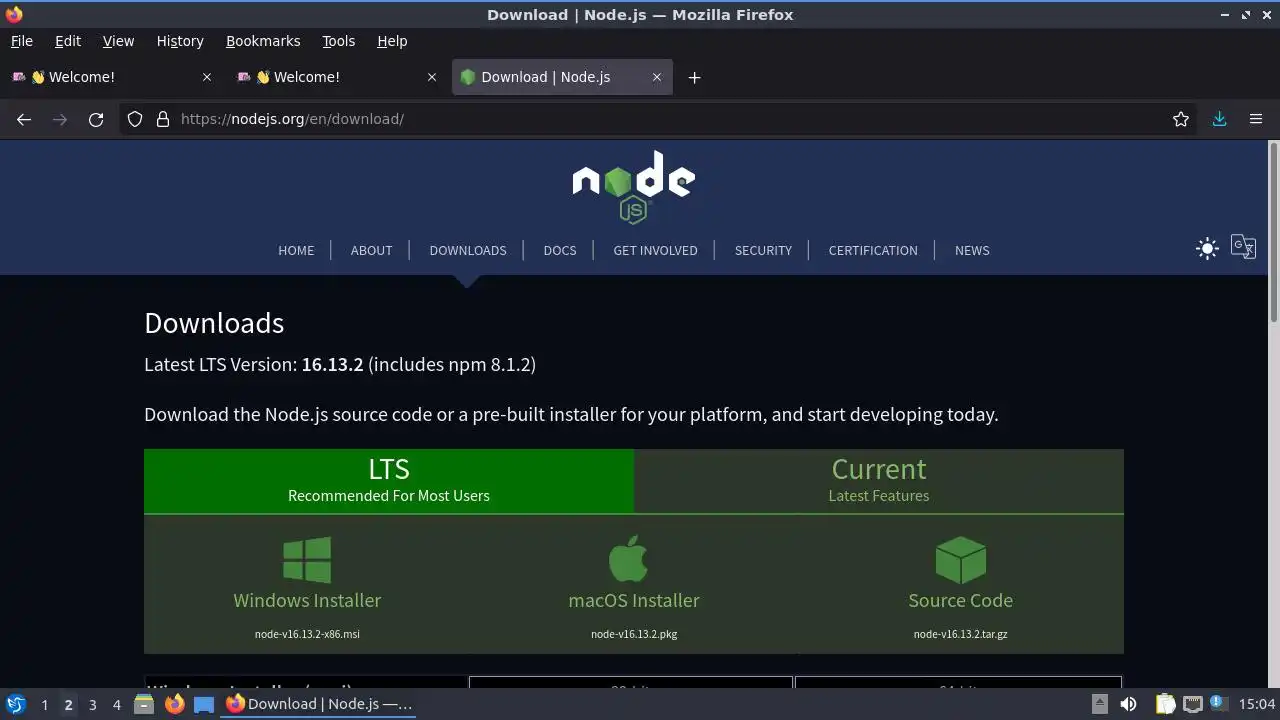This screenshot has width=1280, height=720.
Task: Click the network connection tray icon
Action: click(x=1192, y=704)
